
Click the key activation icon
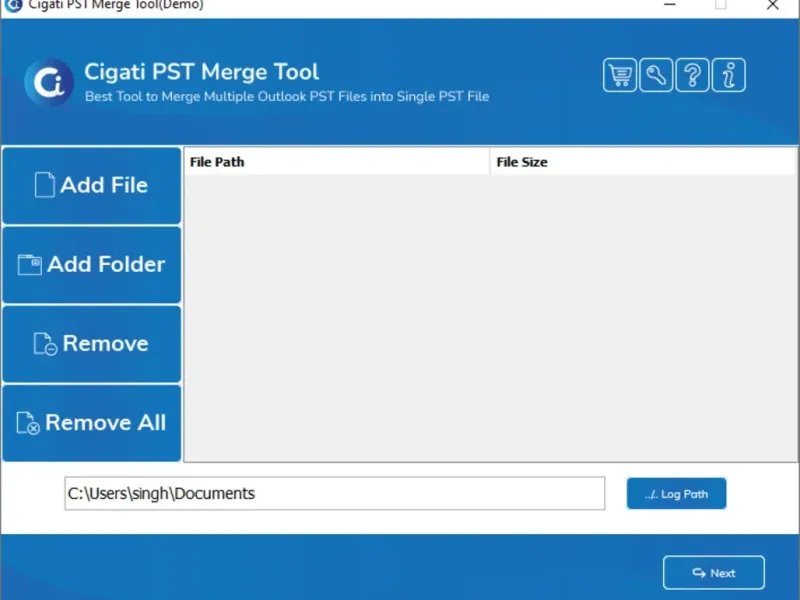point(656,75)
